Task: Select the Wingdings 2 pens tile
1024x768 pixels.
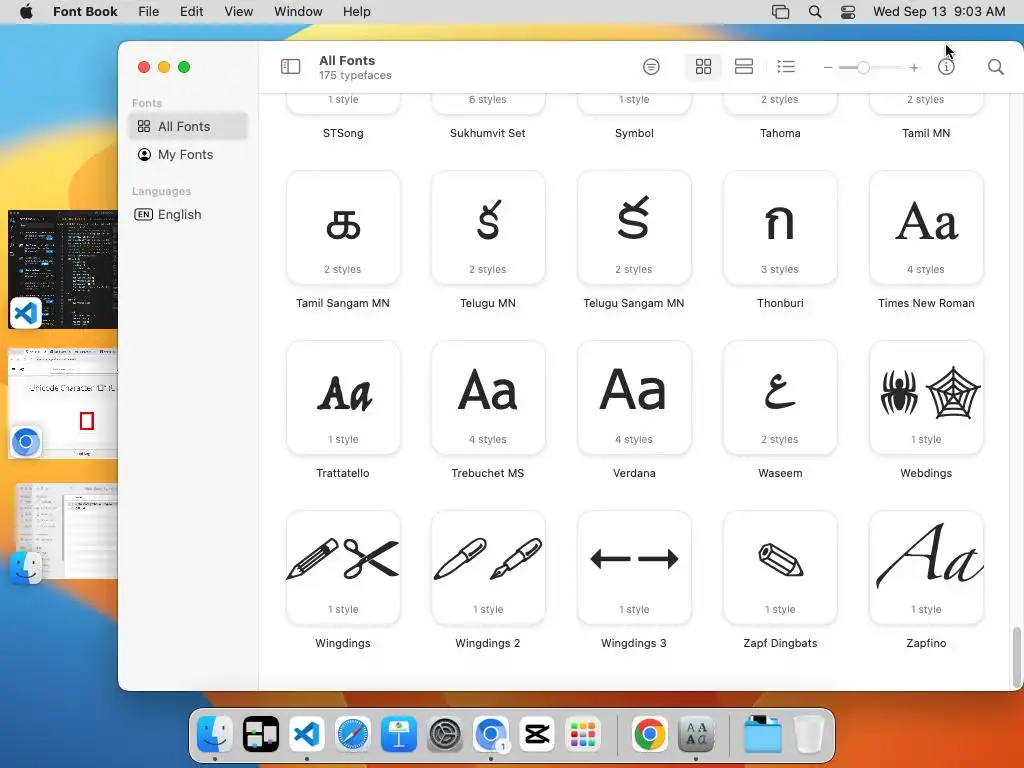Action: pyautogui.click(x=488, y=568)
